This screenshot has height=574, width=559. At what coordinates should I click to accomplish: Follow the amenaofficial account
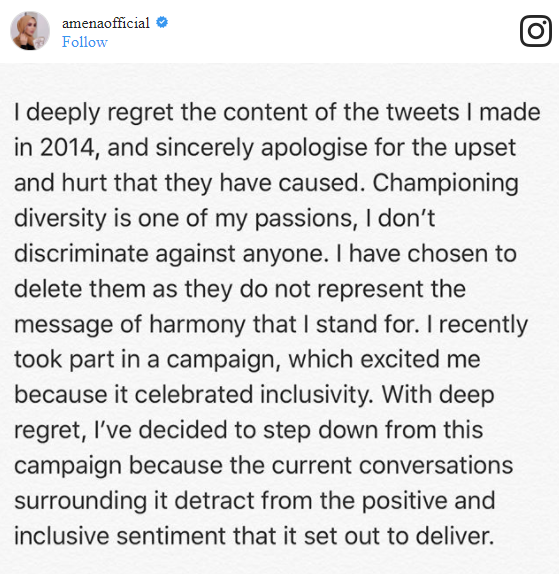85,42
